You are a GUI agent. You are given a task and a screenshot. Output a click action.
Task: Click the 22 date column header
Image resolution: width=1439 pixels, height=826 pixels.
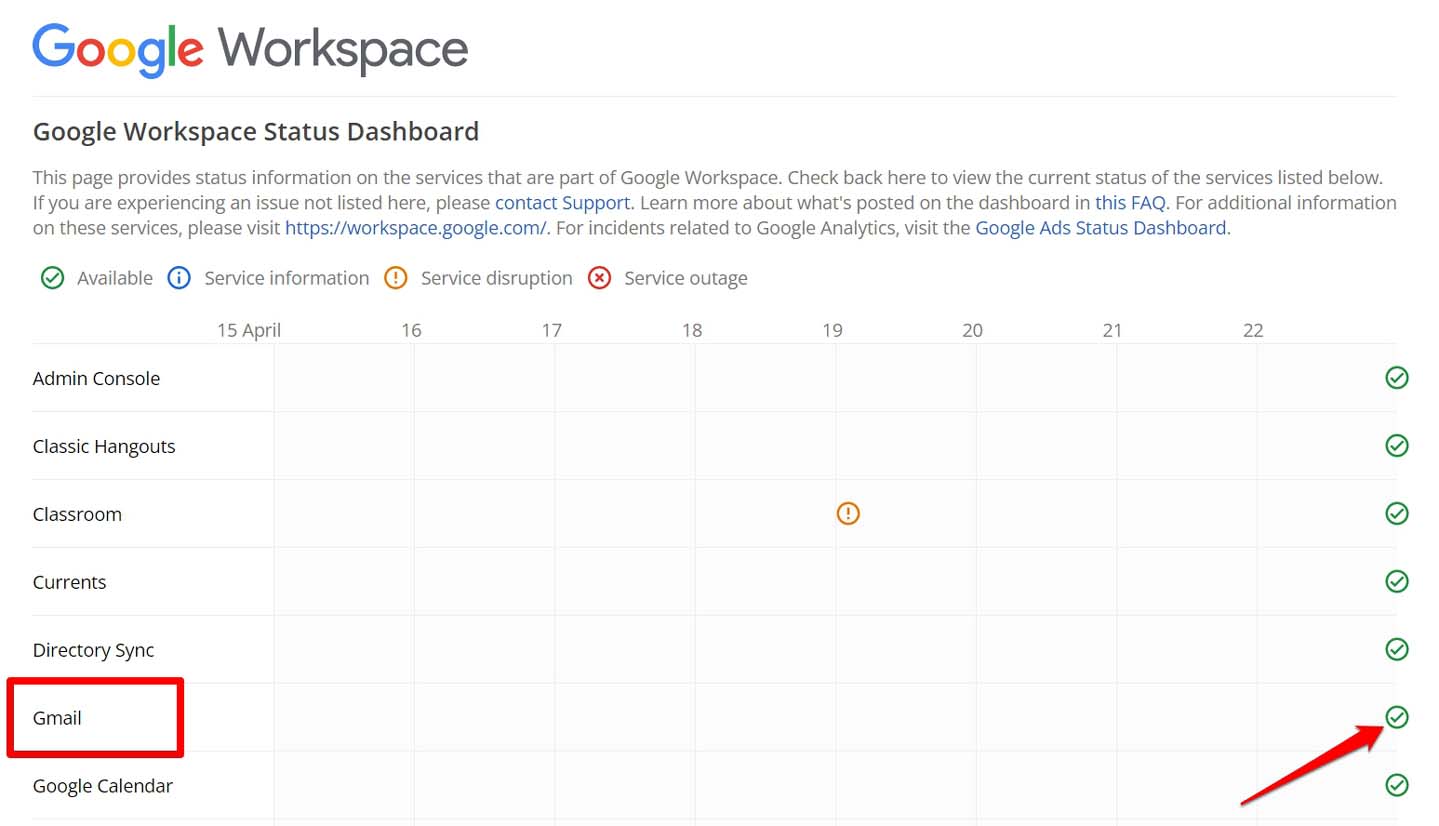pyautogui.click(x=1253, y=330)
